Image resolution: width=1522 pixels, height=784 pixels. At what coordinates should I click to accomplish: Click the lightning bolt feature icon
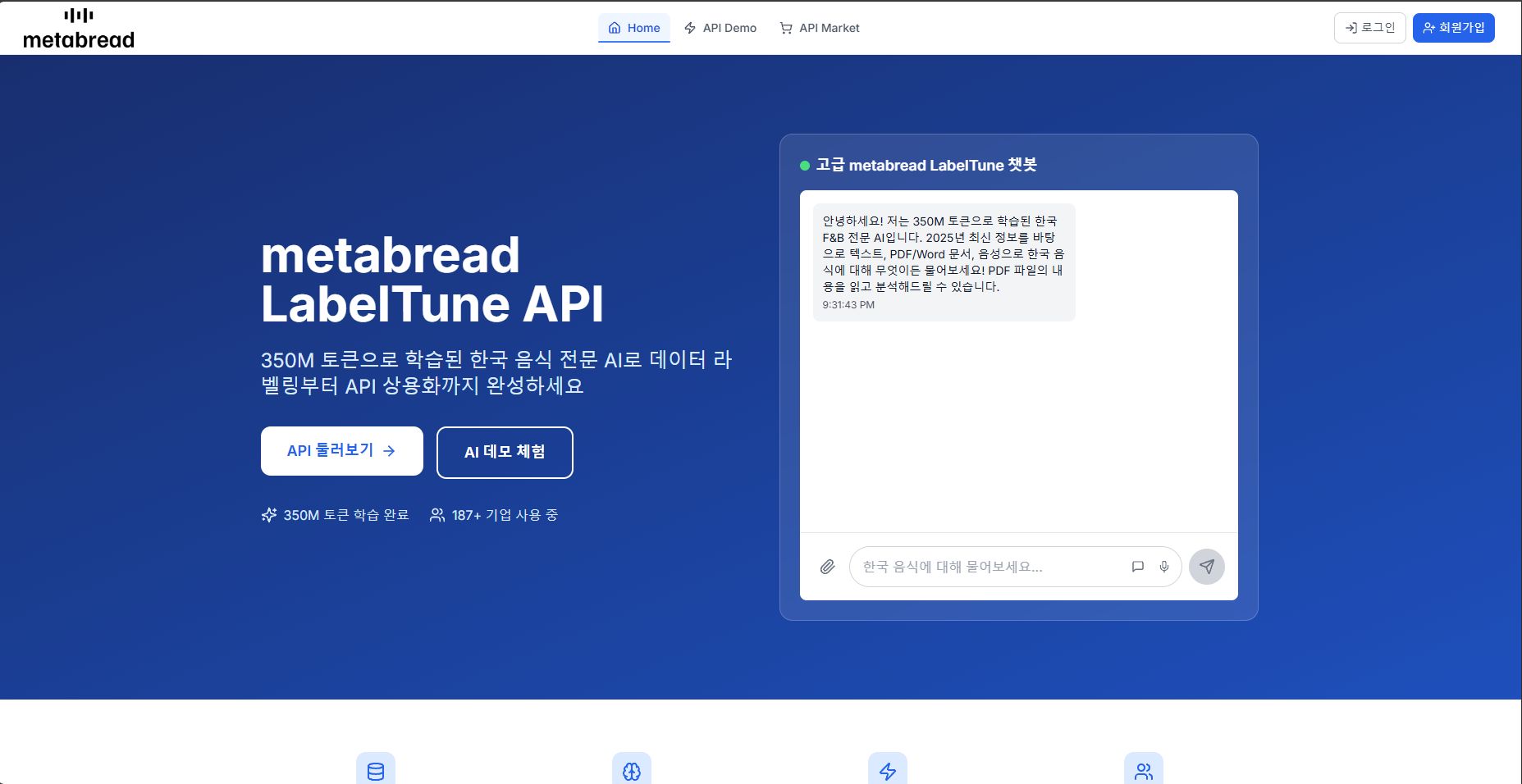tap(888, 771)
